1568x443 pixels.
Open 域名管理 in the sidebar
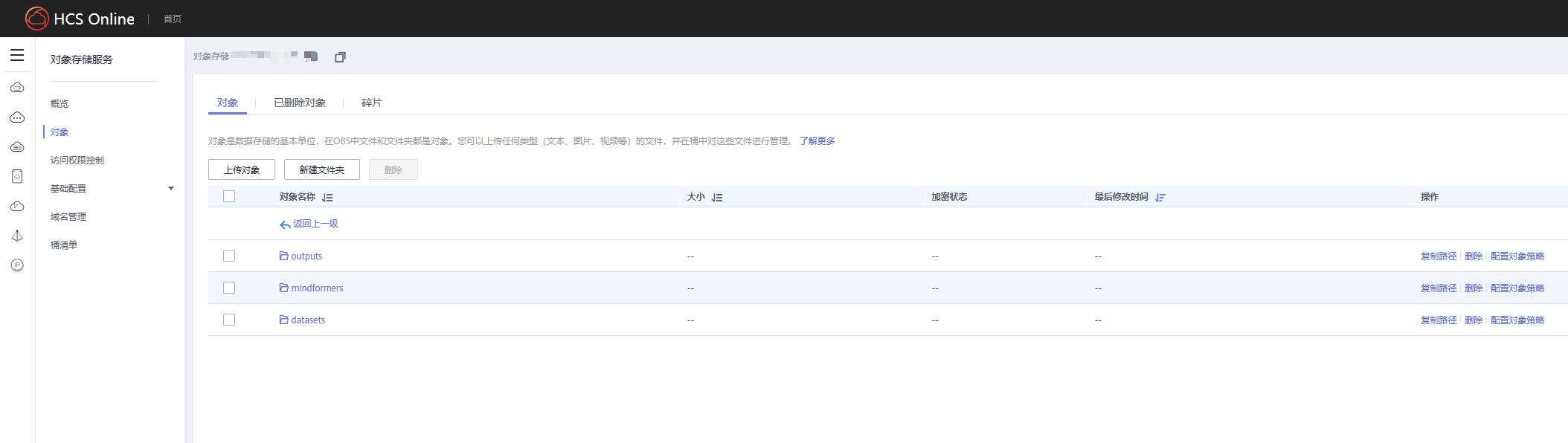(68, 217)
